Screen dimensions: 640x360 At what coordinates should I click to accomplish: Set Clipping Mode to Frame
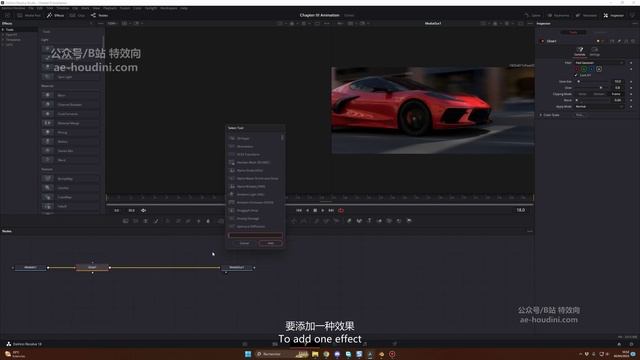[x=616, y=94]
